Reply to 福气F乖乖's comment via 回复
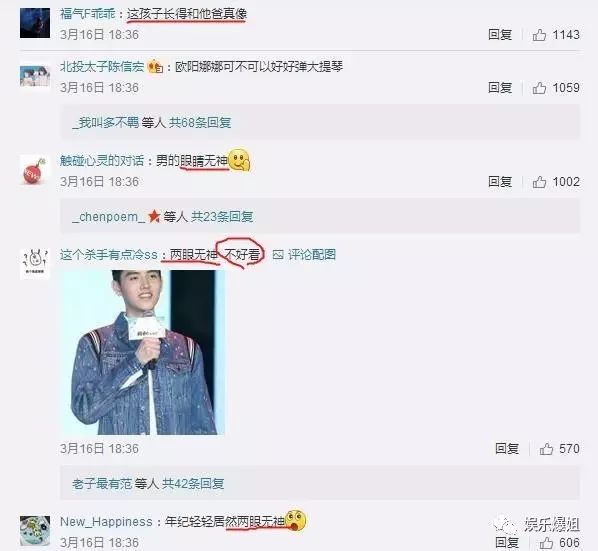Screen dimensions: 598x551 pos(500,35)
